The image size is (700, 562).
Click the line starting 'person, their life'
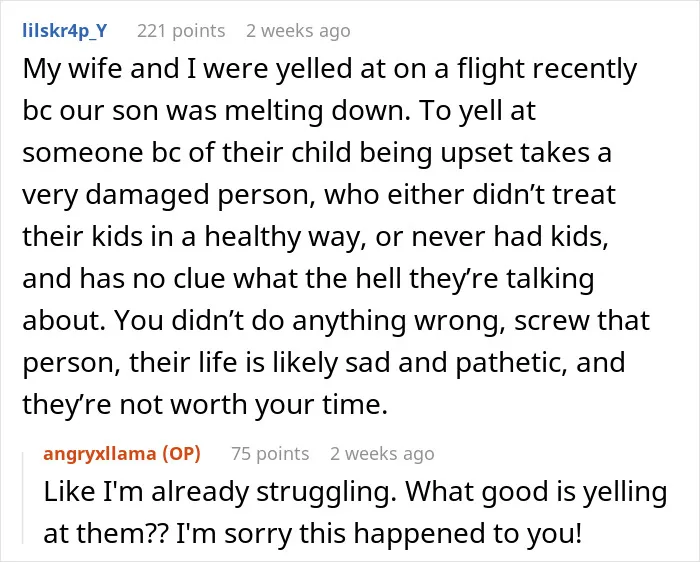(x=323, y=363)
